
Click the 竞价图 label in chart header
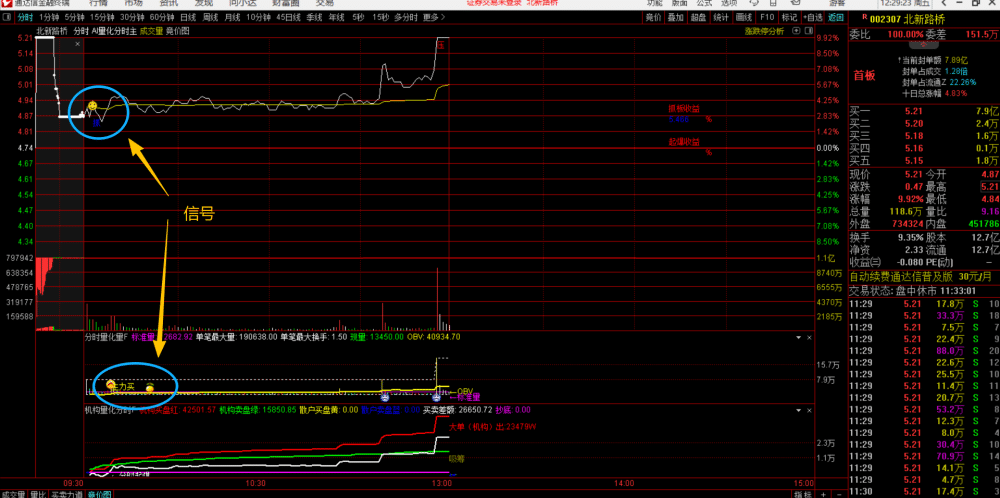point(177,31)
